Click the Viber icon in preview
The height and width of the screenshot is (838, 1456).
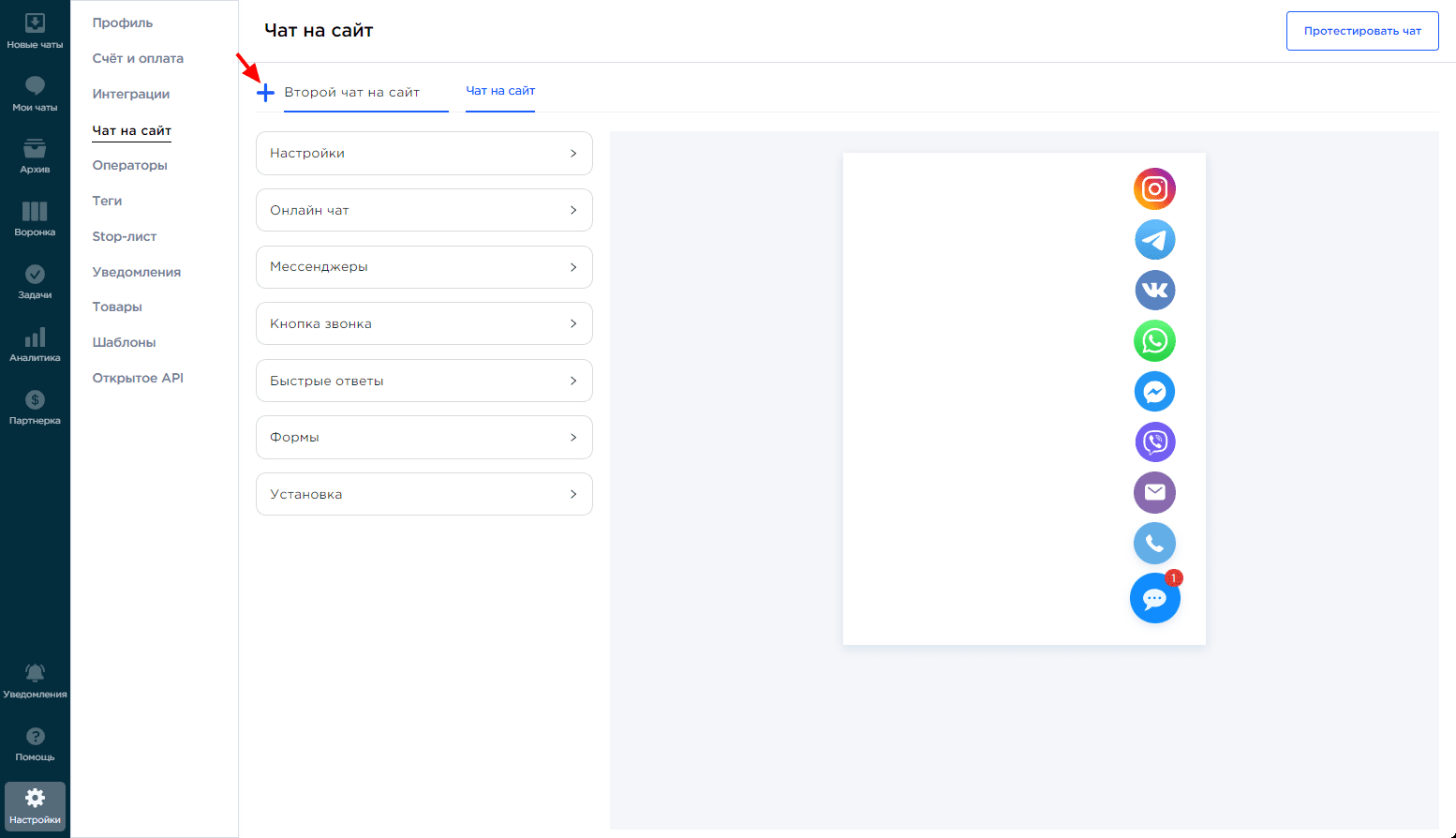click(1154, 442)
